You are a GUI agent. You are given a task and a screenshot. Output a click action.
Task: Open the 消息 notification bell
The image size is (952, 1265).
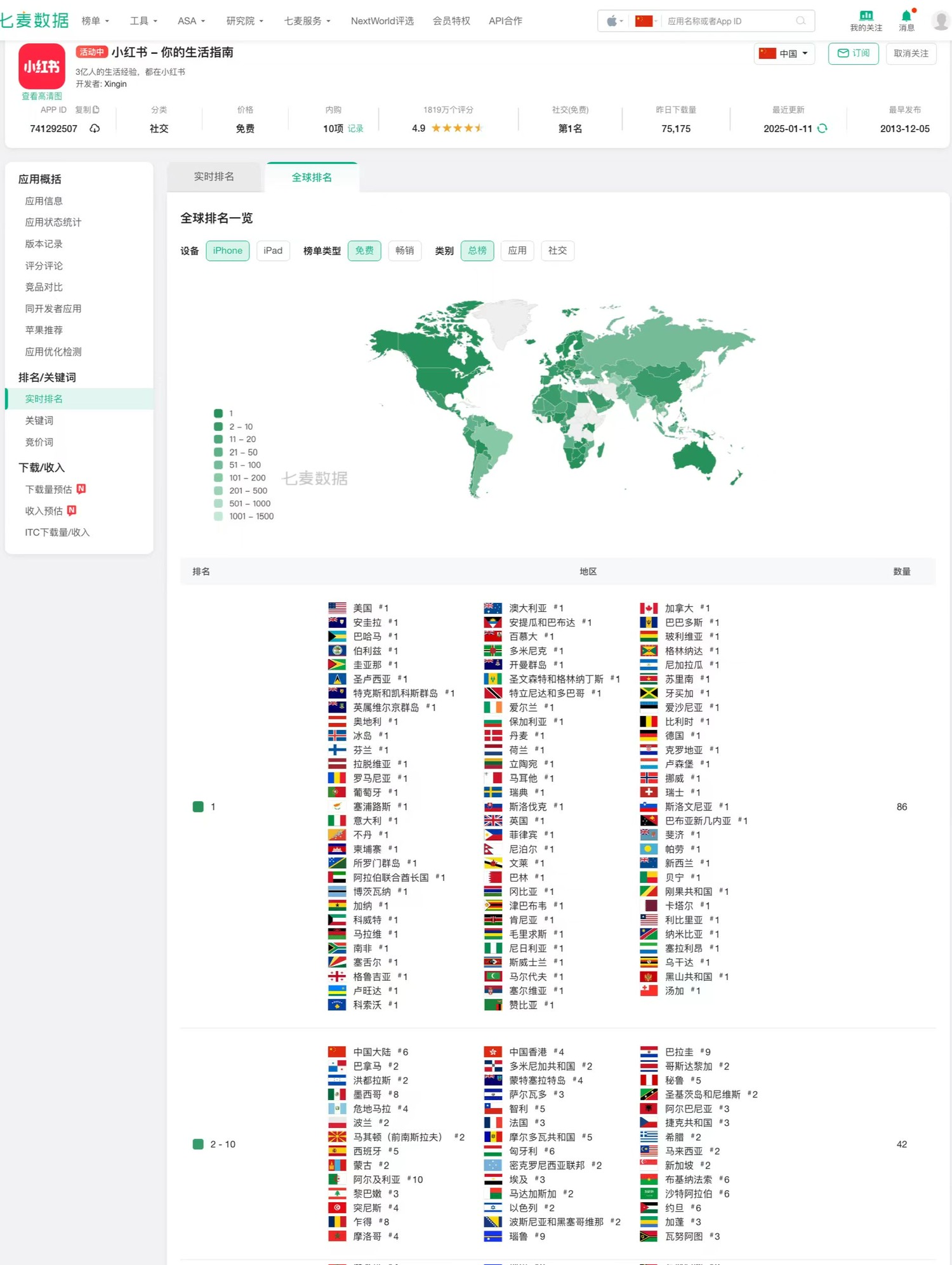pyautogui.click(x=906, y=15)
